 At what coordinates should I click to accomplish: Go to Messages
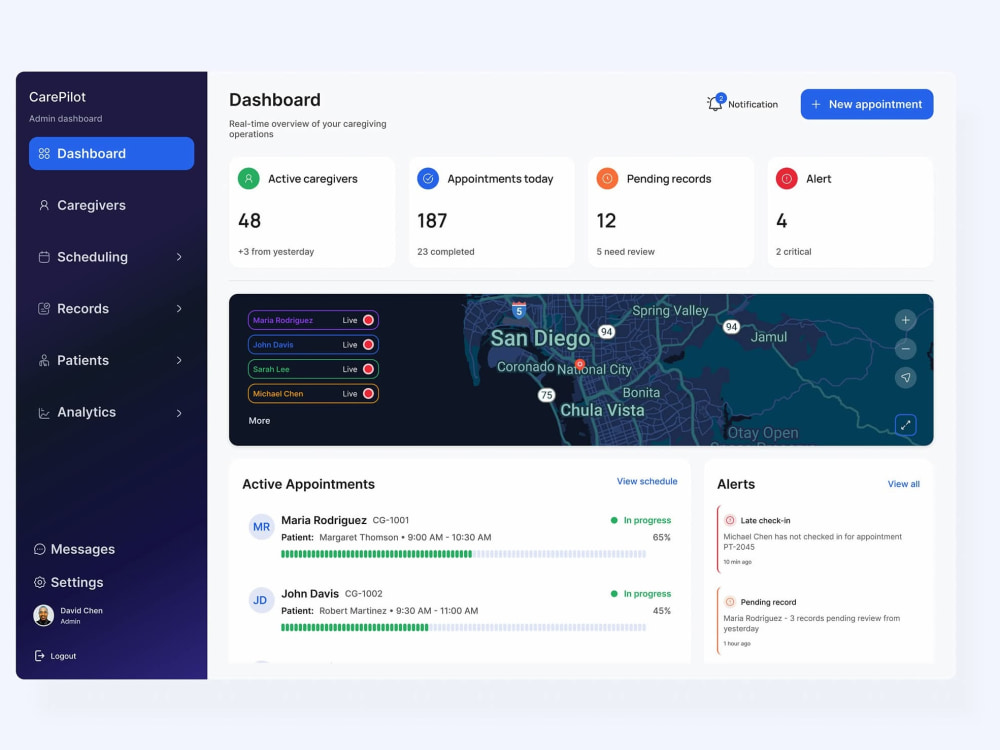pyautogui.click(x=75, y=549)
